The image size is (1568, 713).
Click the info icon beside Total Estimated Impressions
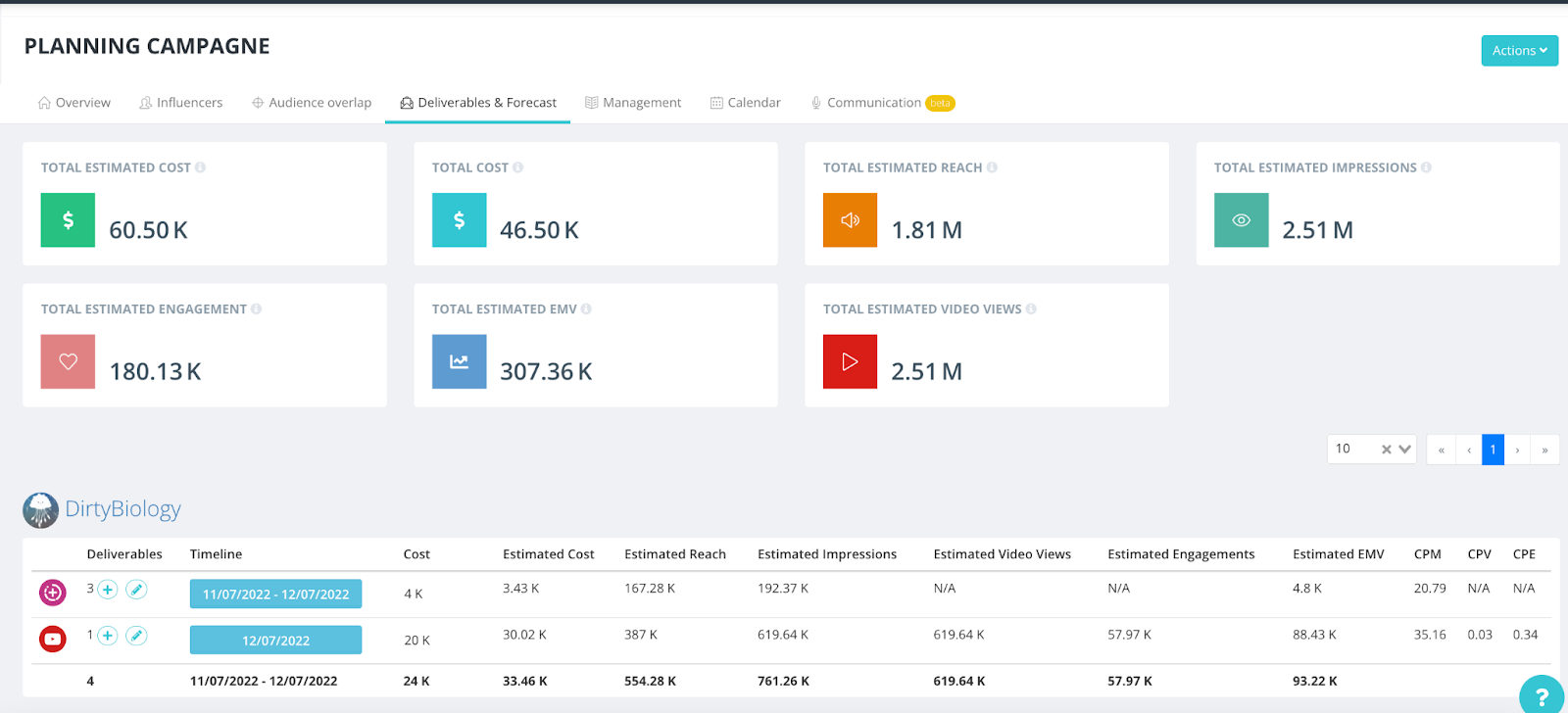point(1426,167)
